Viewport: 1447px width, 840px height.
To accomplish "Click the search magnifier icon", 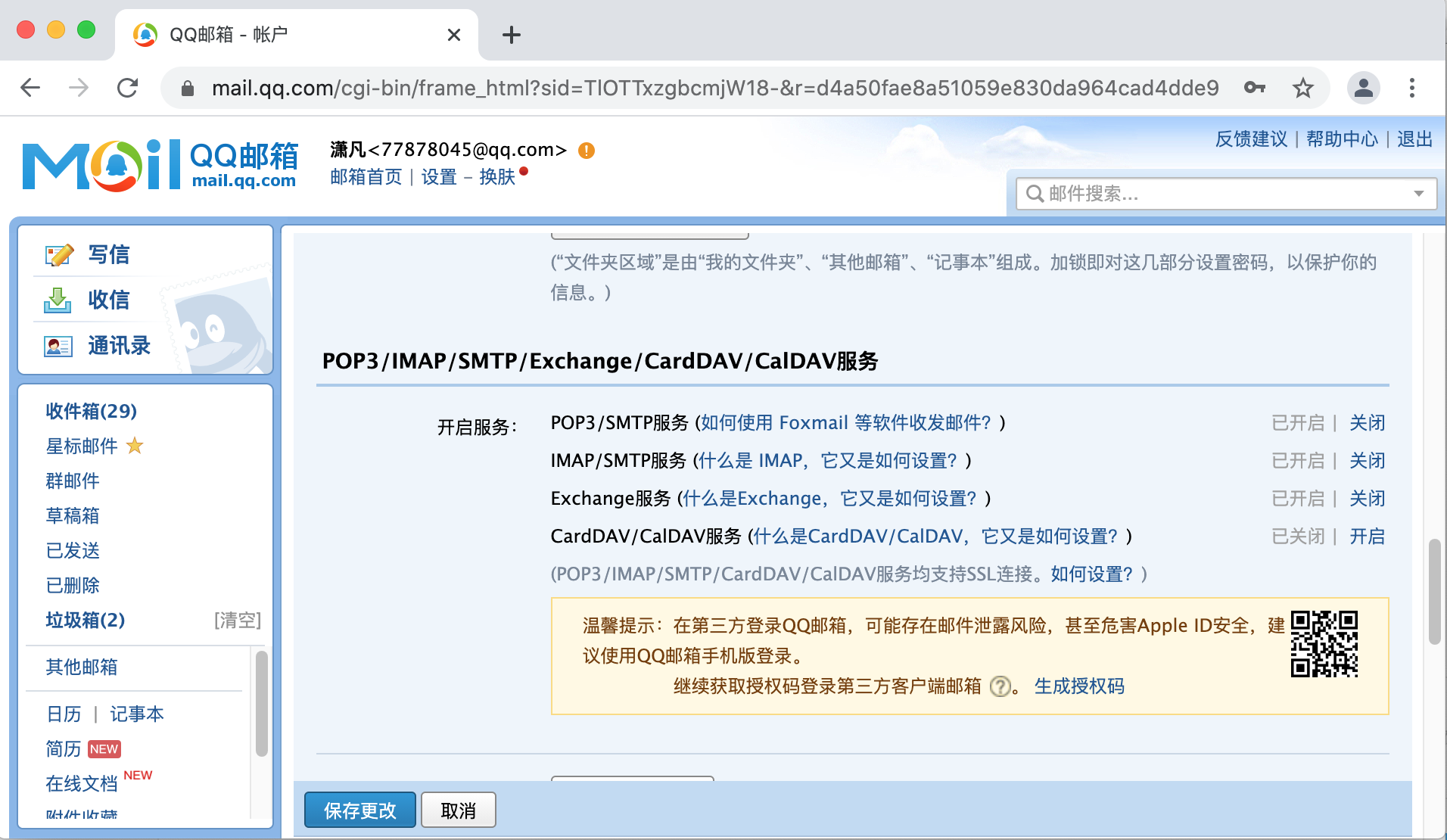I will 1035,194.
